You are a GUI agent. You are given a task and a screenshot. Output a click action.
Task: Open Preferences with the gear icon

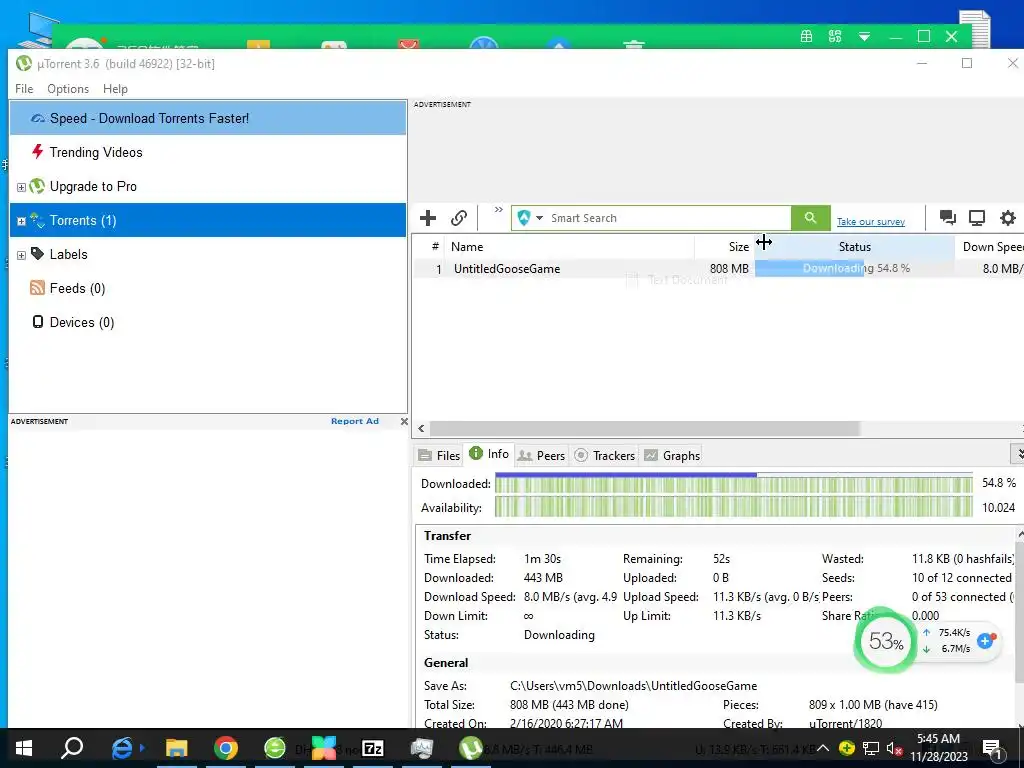(1008, 218)
